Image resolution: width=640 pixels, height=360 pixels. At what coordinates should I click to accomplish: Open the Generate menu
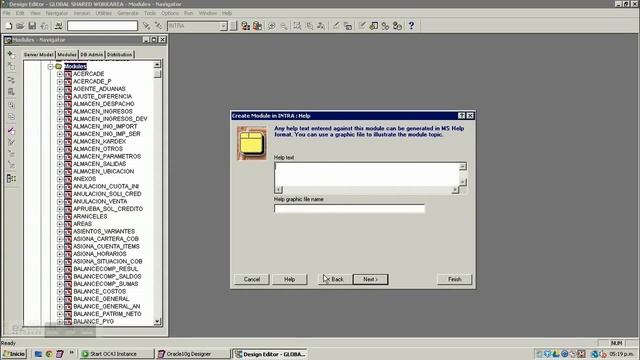click(128, 13)
